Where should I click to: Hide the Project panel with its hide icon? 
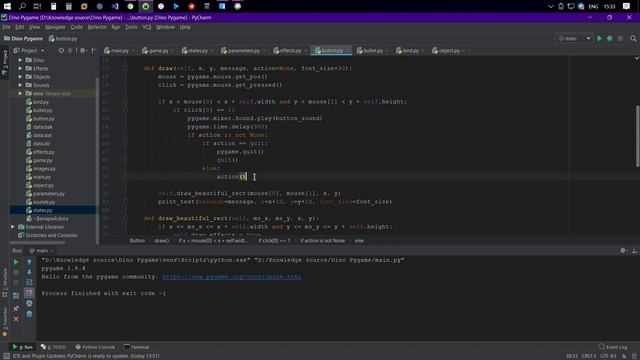(x=94, y=51)
